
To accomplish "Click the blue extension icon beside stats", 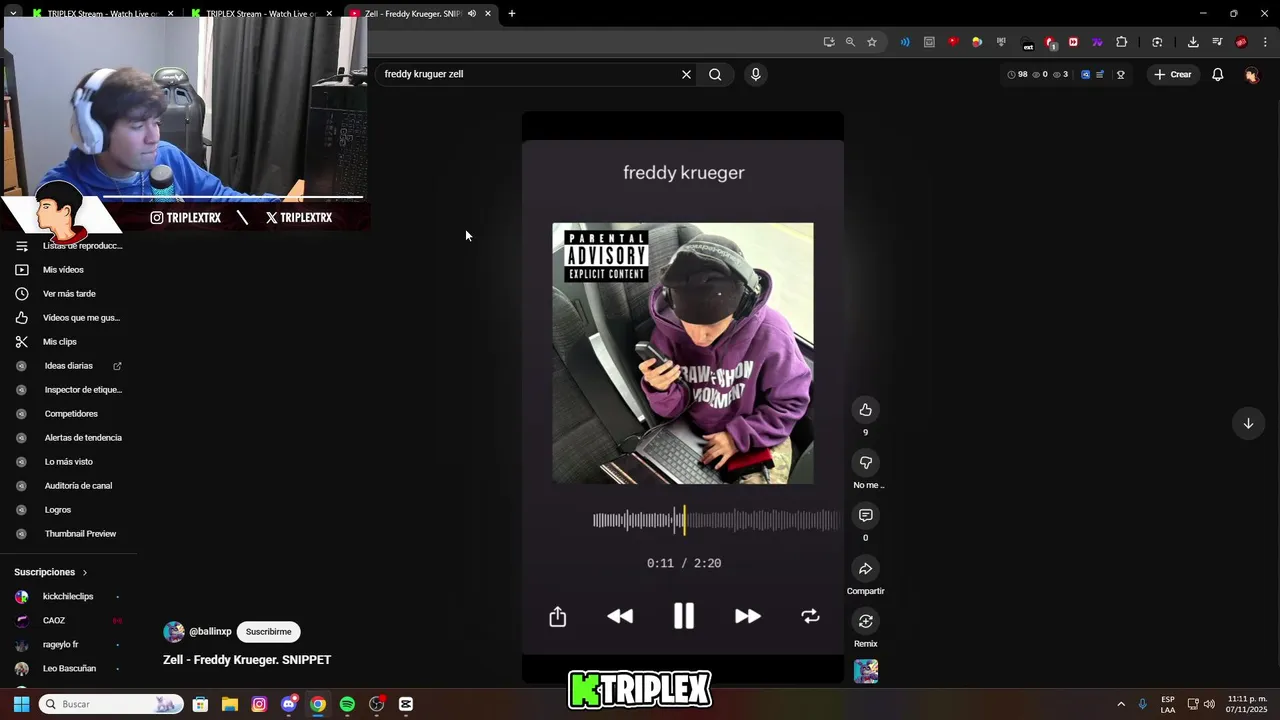I will click(1085, 74).
